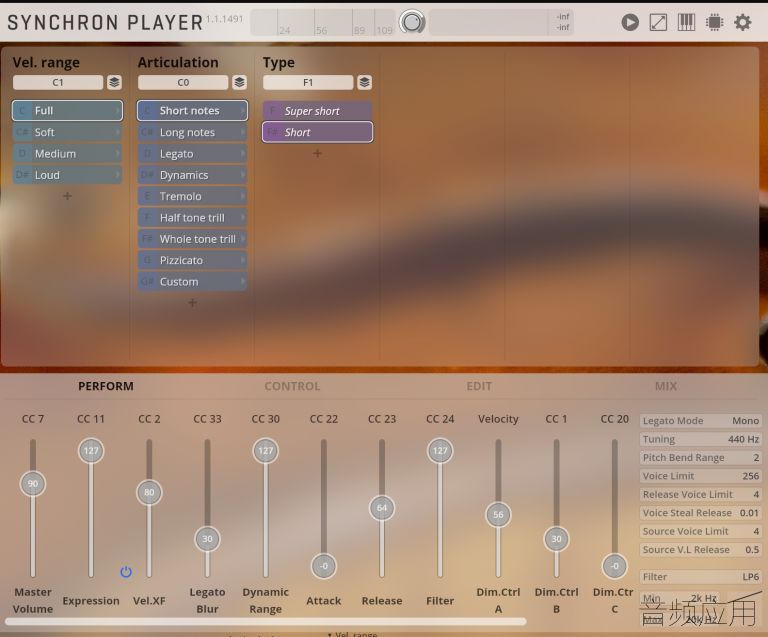Image resolution: width=768 pixels, height=637 pixels.
Task: Click the Release slider handle
Action: click(382, 508)
